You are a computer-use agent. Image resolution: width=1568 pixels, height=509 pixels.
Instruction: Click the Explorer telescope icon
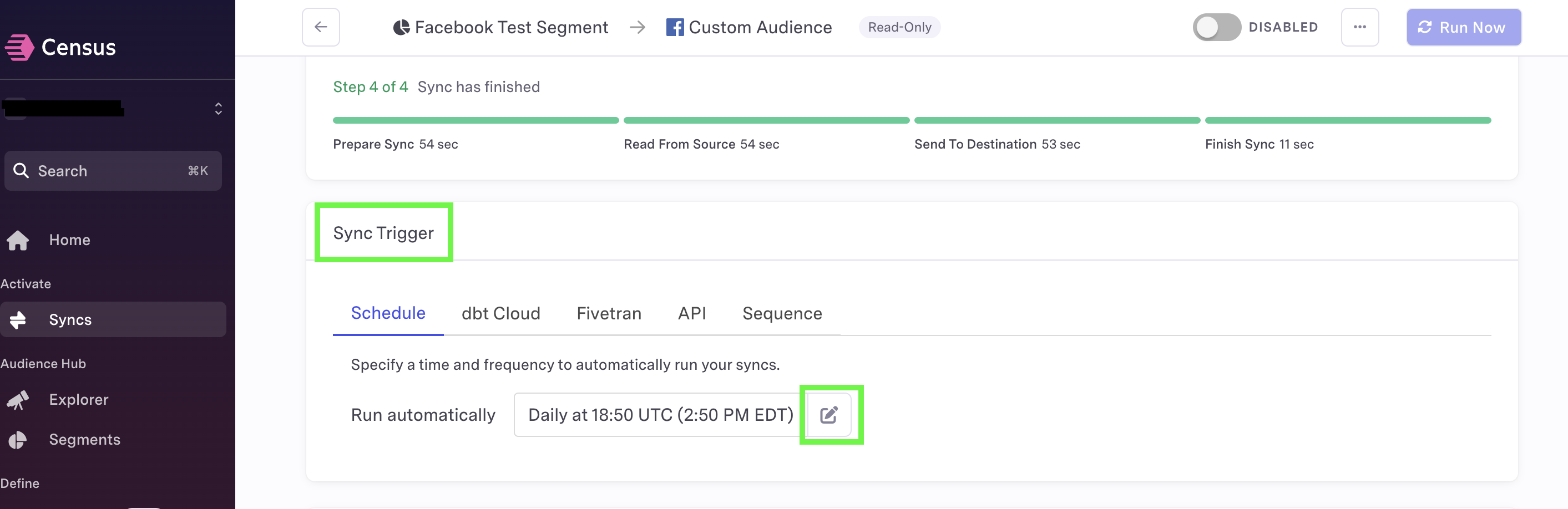[x=18, y=400]
